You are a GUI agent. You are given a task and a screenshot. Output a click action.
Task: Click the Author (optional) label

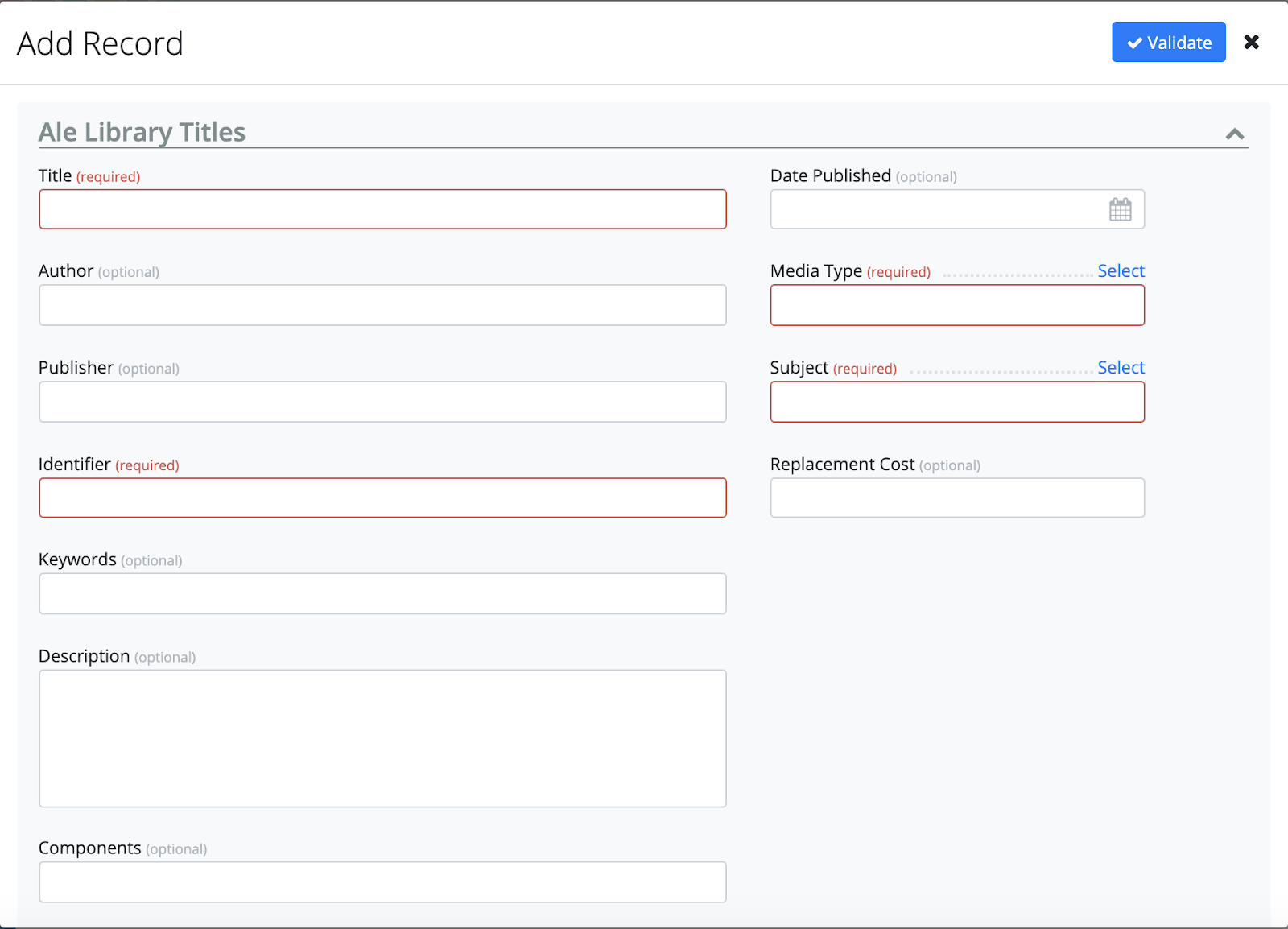[x=99, y=271]
